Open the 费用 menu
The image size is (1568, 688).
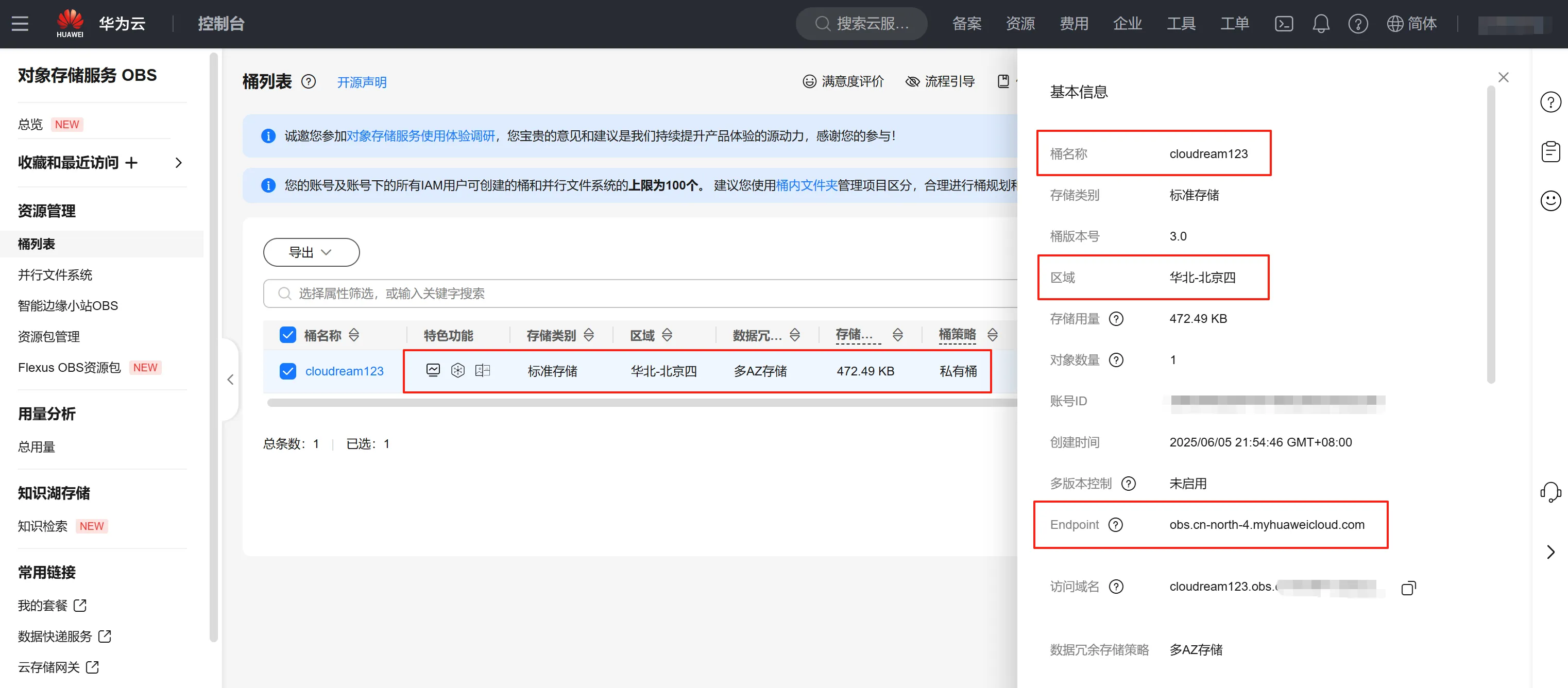1073,24
